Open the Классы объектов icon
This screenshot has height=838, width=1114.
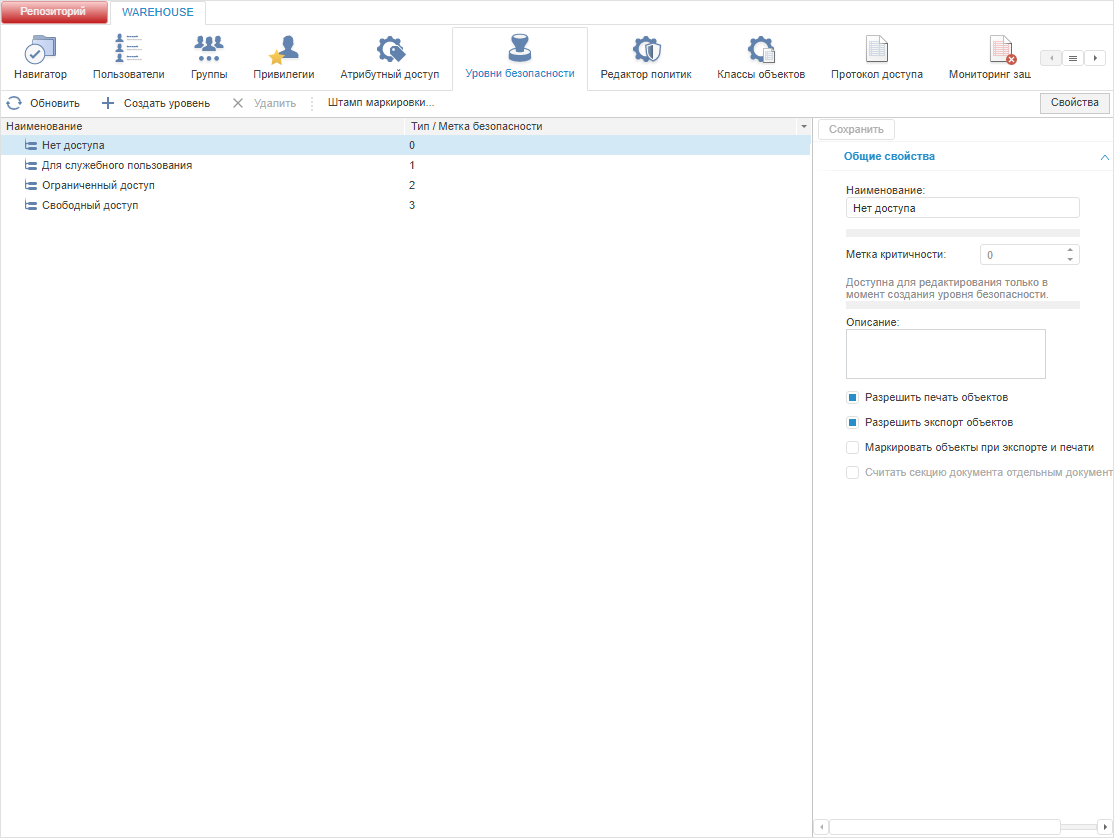pos(761,50)
